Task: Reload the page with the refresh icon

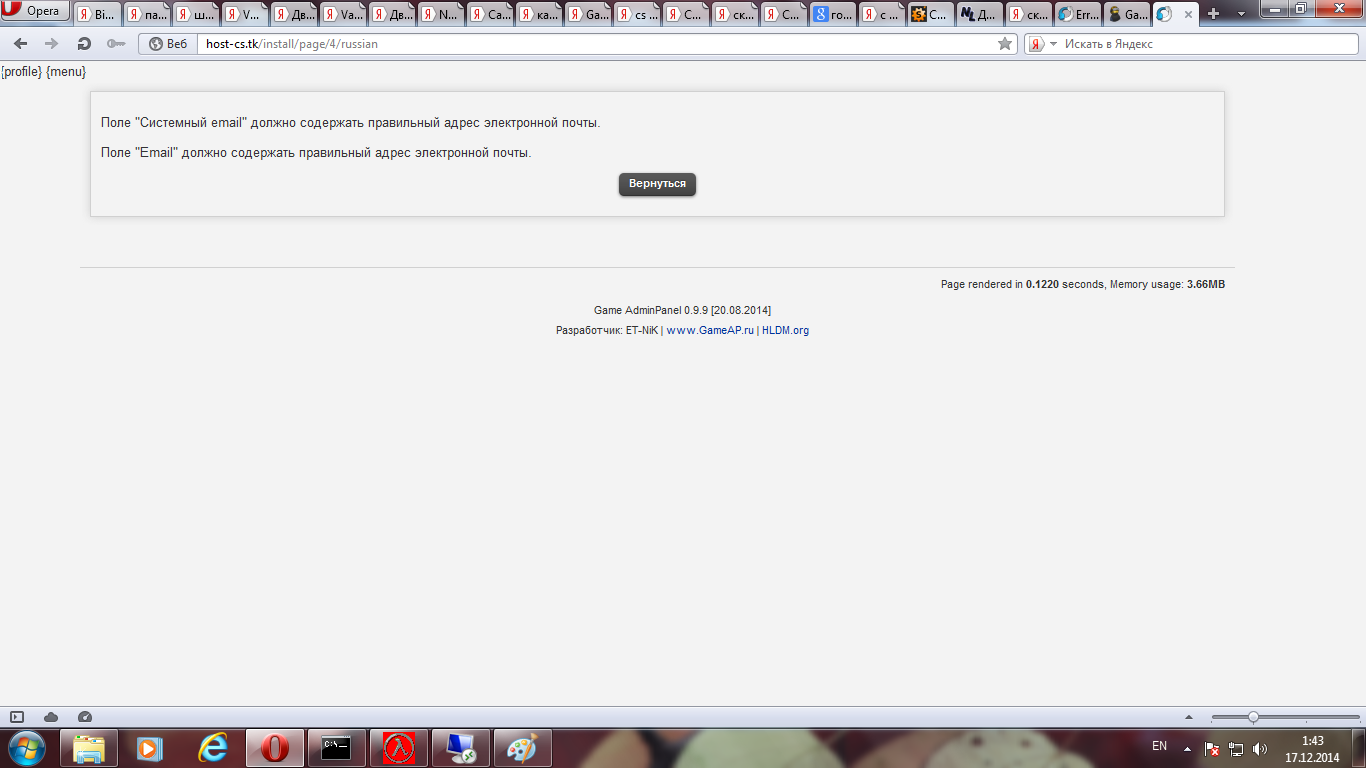Action: click(85, 44)
